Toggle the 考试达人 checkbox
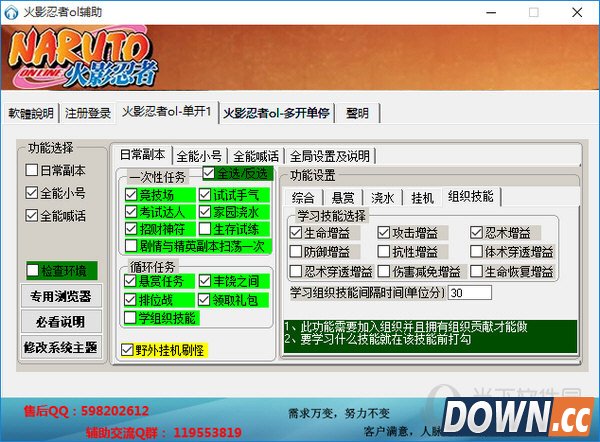The image size is (600, 442). (131, 212)
